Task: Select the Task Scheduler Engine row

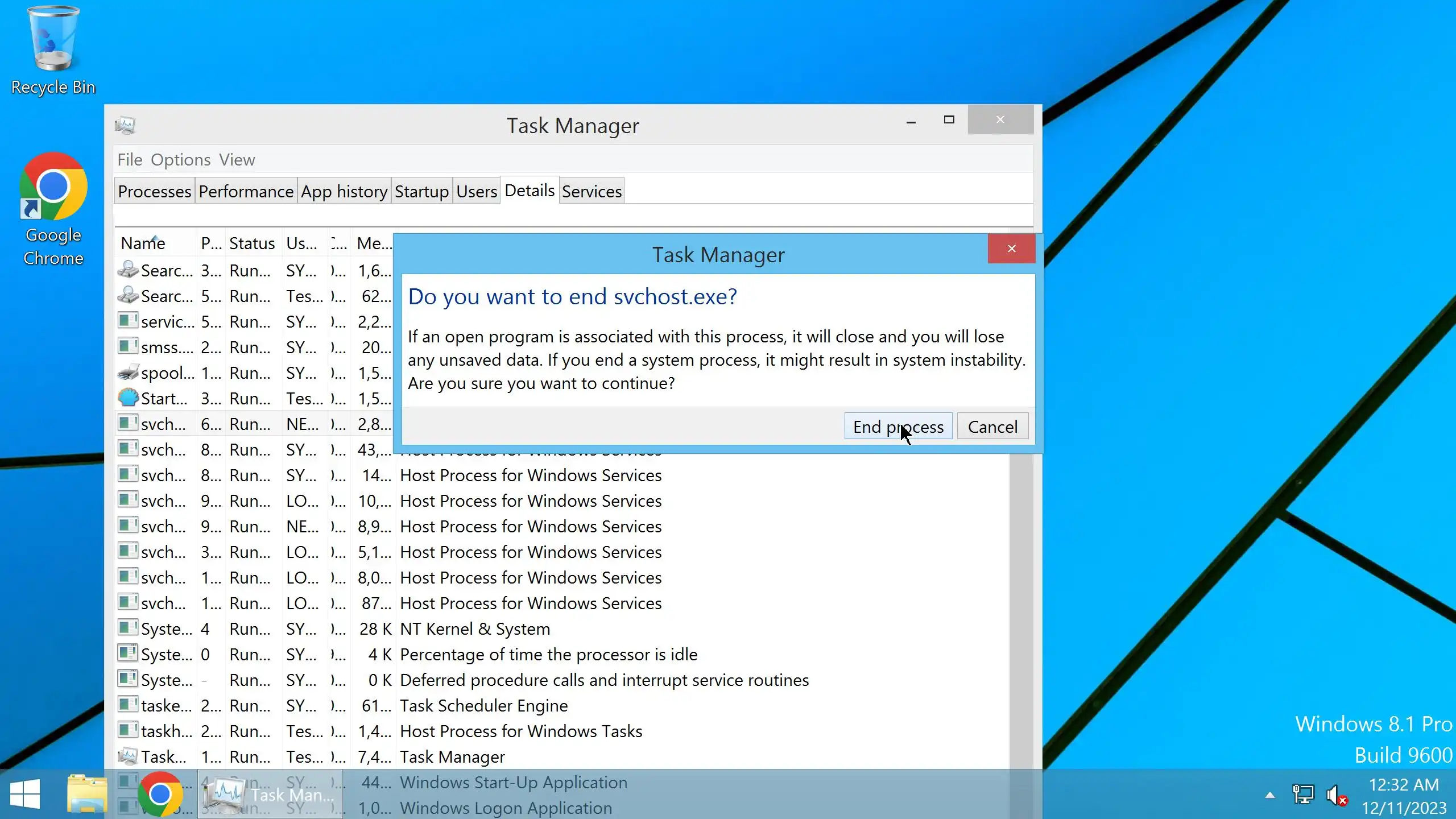Action: [x=483, y=706]
